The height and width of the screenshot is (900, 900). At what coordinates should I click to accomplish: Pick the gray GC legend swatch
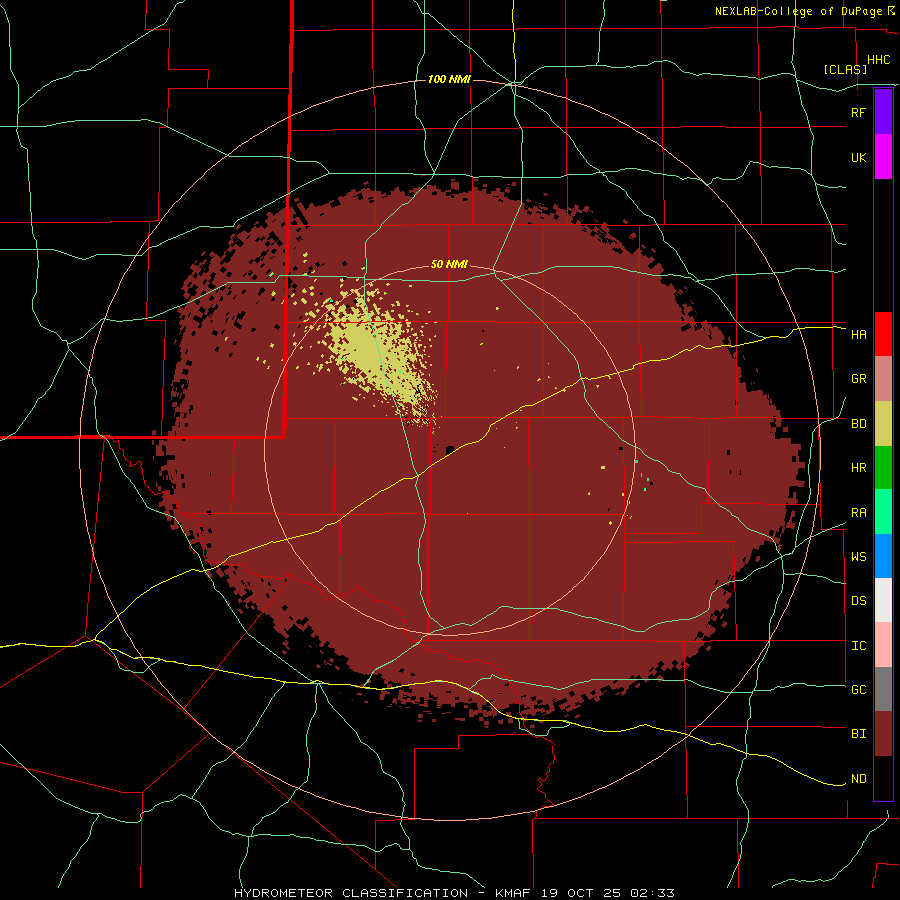883,689
